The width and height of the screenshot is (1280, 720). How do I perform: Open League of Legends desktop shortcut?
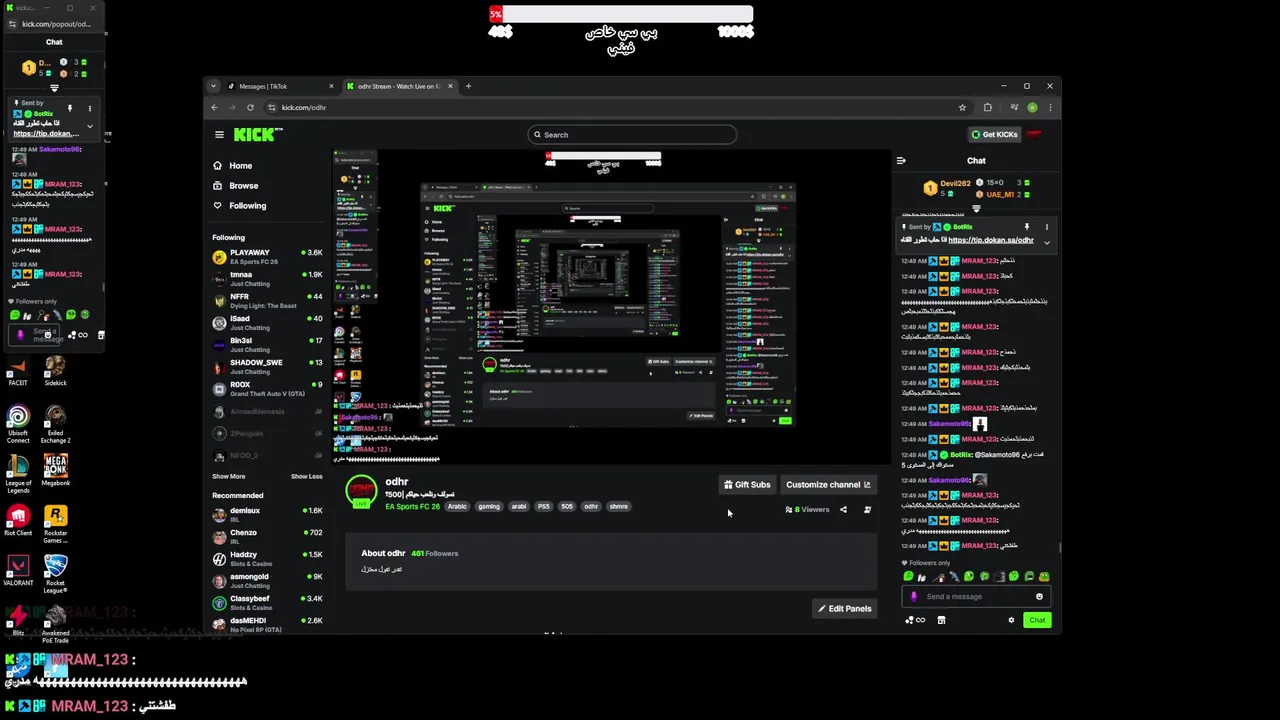[18, 474]
